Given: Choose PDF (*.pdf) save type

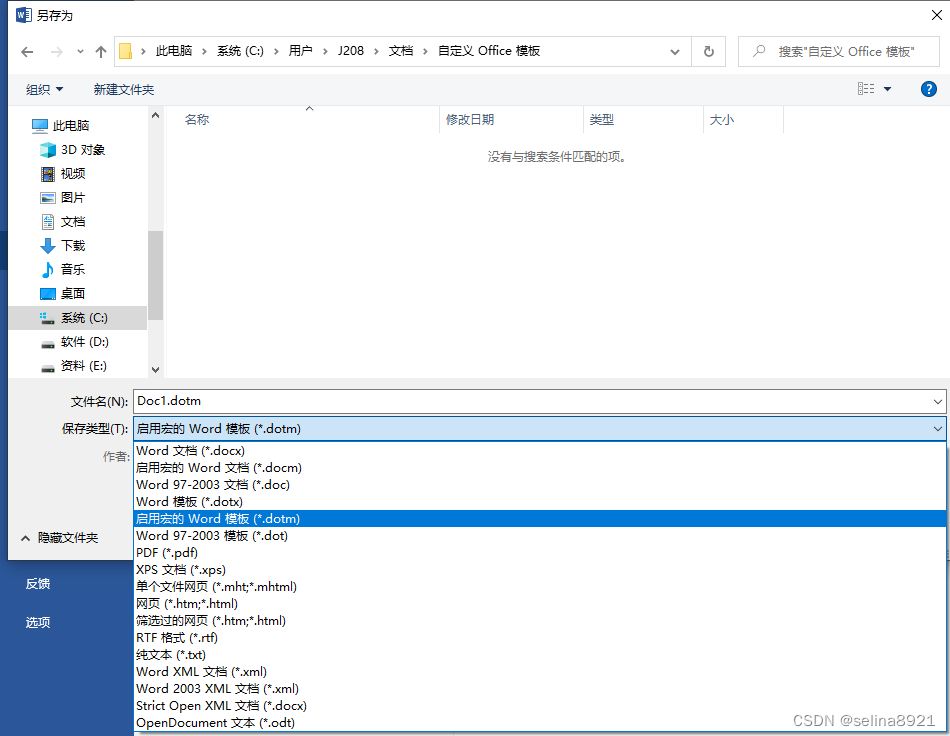Looking at the screenshot, I should tap(539, 552).
